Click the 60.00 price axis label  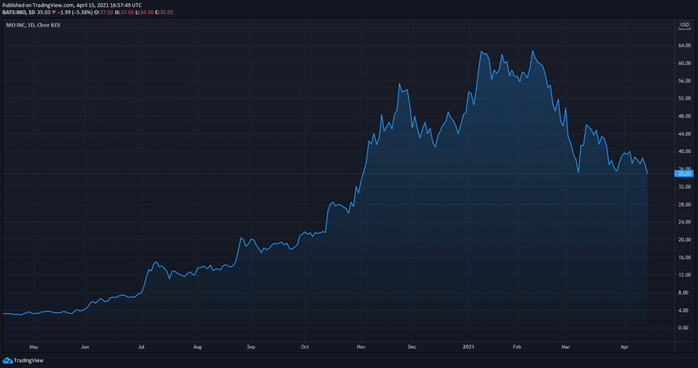tap(685, 63)
